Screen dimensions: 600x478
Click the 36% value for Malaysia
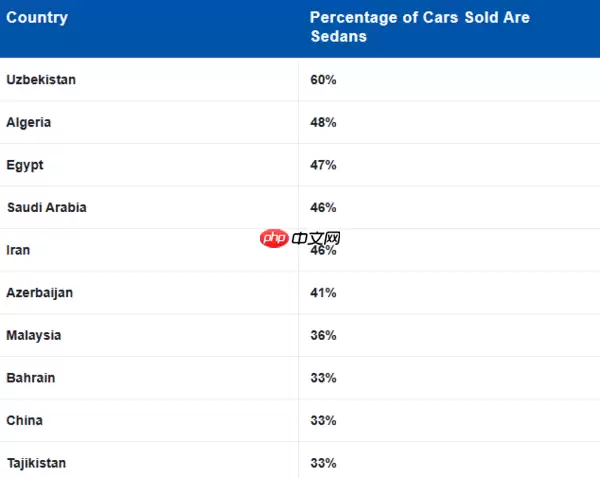pyautogui.click(x=323, y=336)
